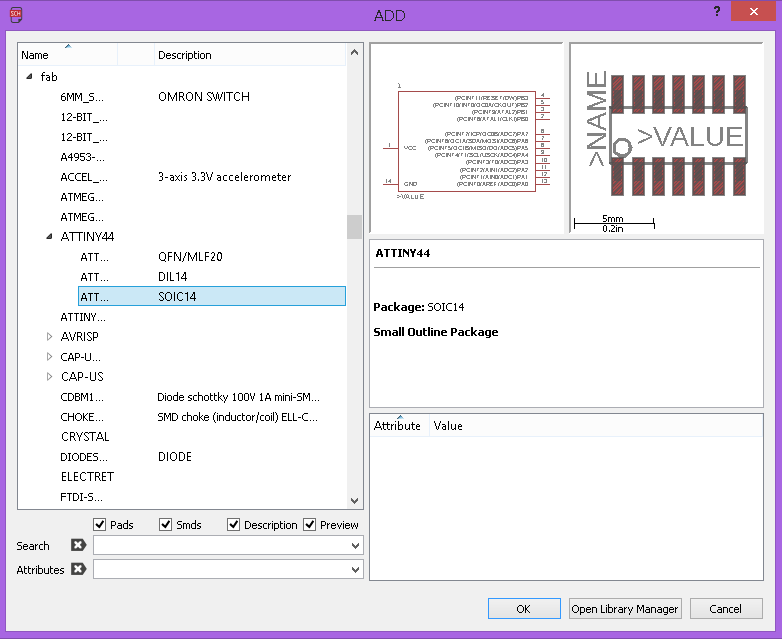Click the SOIC14 footprint package preview
This screenshot has height=641, width=782.
click(666, 139)
